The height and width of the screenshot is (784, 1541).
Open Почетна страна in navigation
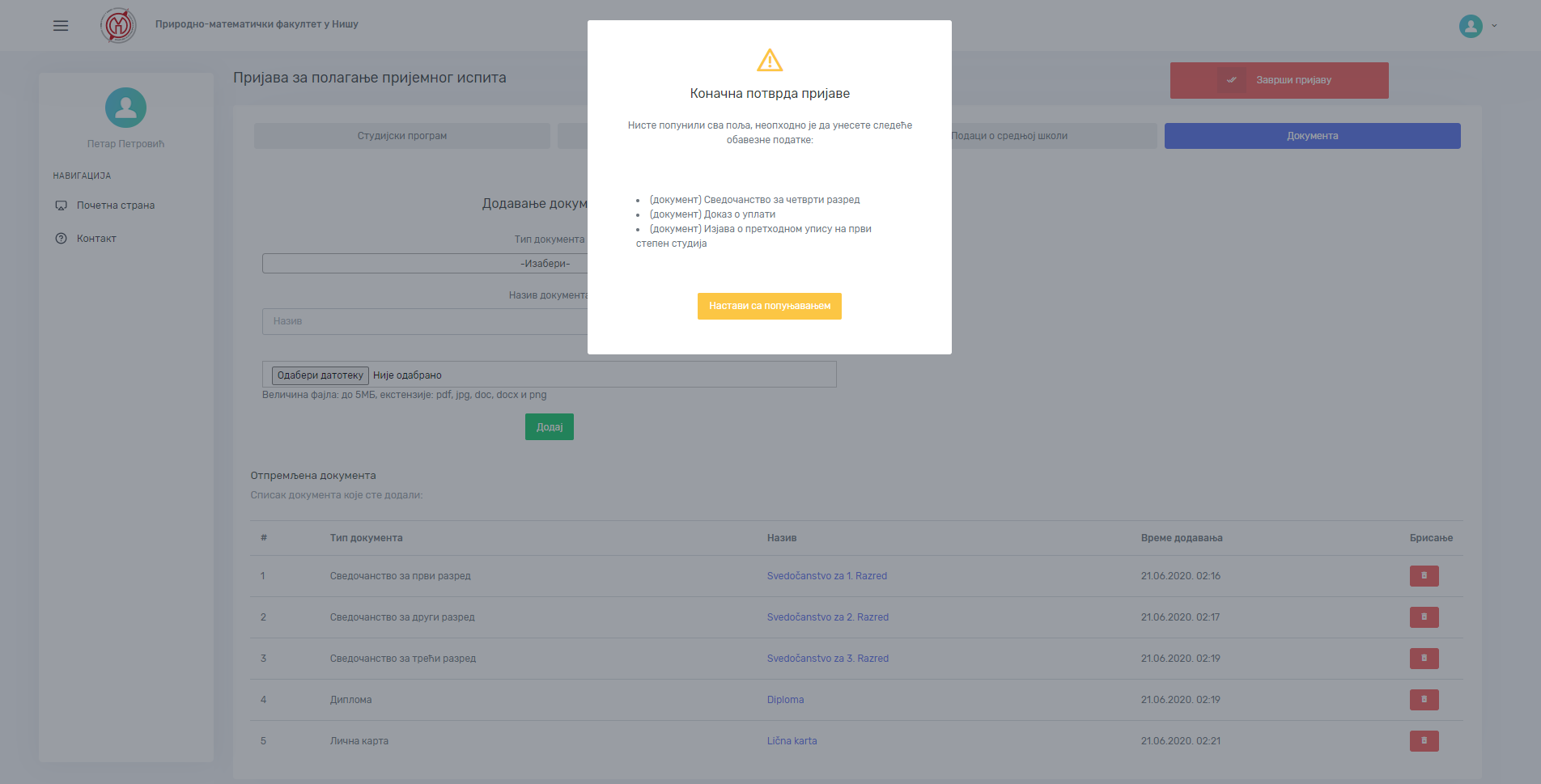tap(115, 206)
